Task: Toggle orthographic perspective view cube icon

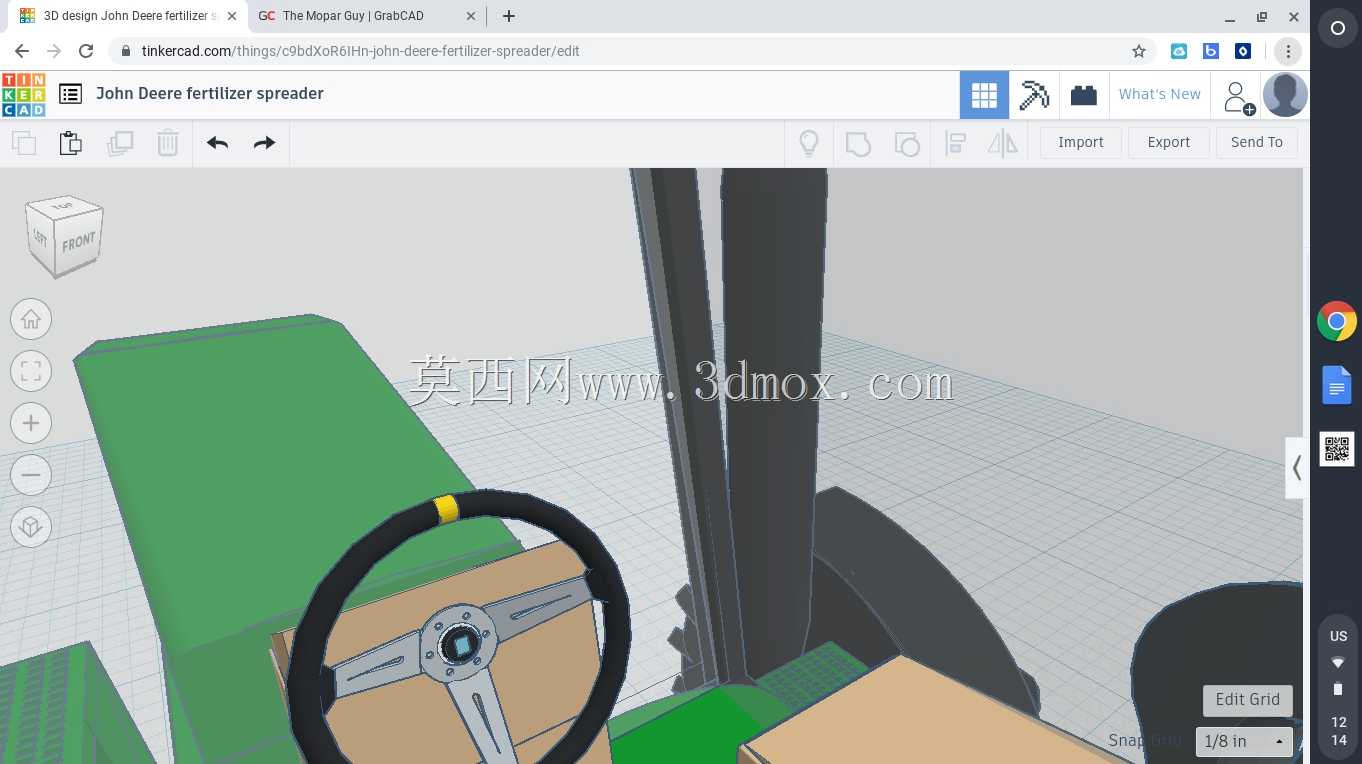Action: [x=31, y=527]
